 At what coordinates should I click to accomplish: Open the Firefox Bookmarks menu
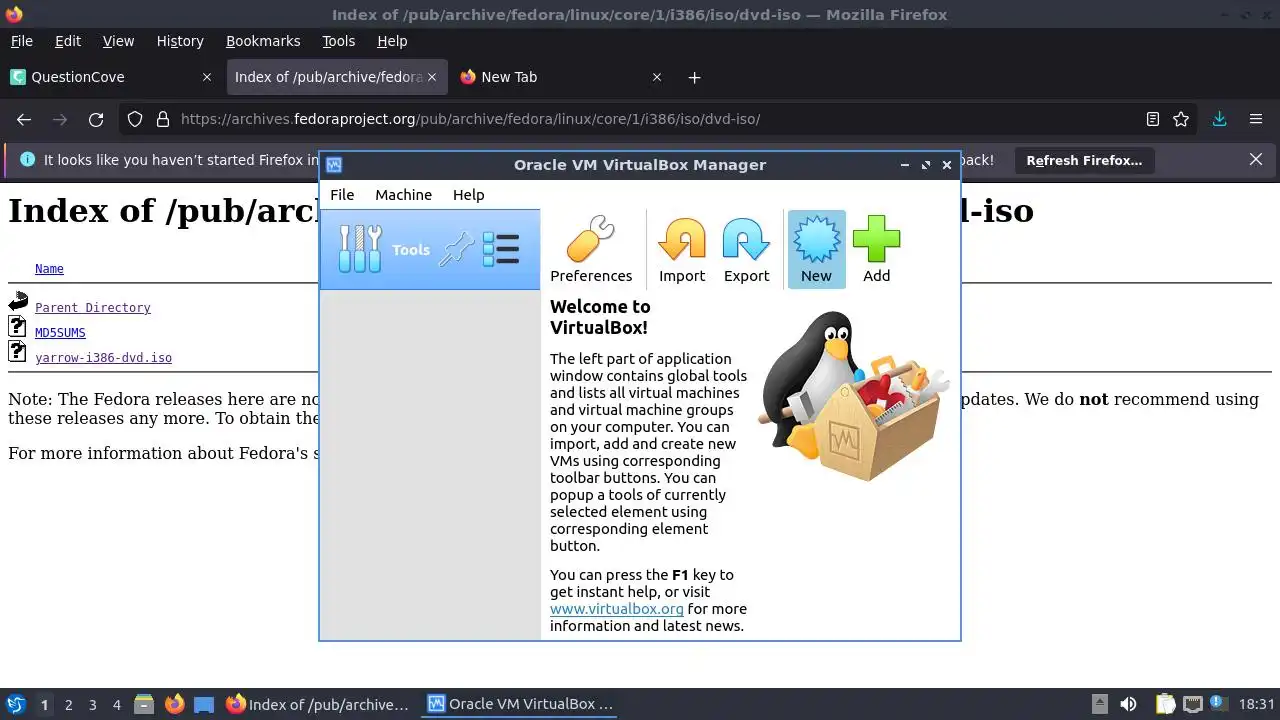[263, 41]
